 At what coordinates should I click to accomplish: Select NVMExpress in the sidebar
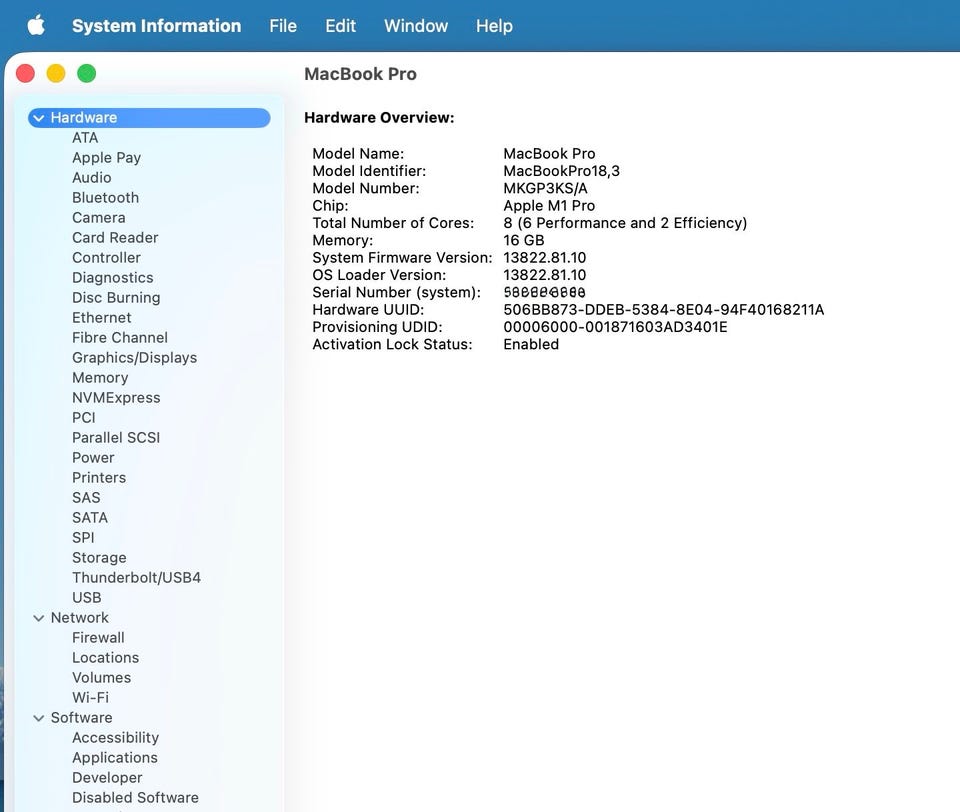(x=116, y=397)
